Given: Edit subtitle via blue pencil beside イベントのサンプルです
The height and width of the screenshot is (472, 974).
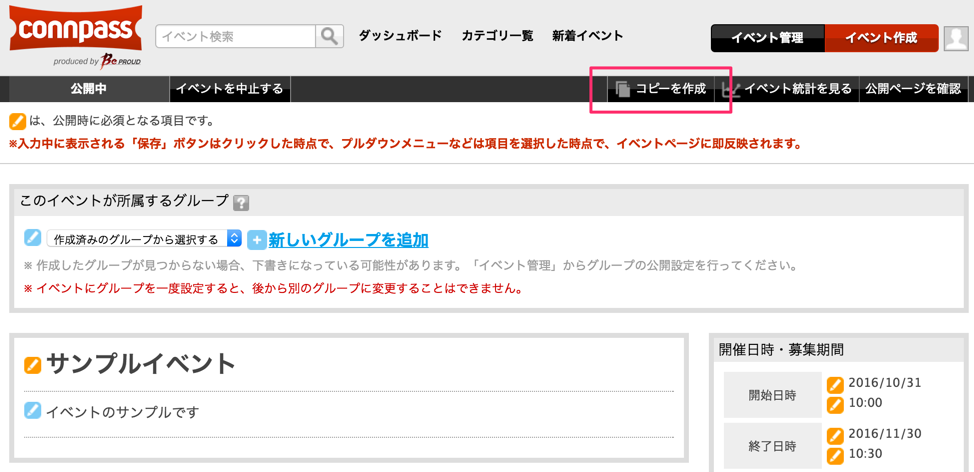Looking at the screenshot, I should (32, 411).
